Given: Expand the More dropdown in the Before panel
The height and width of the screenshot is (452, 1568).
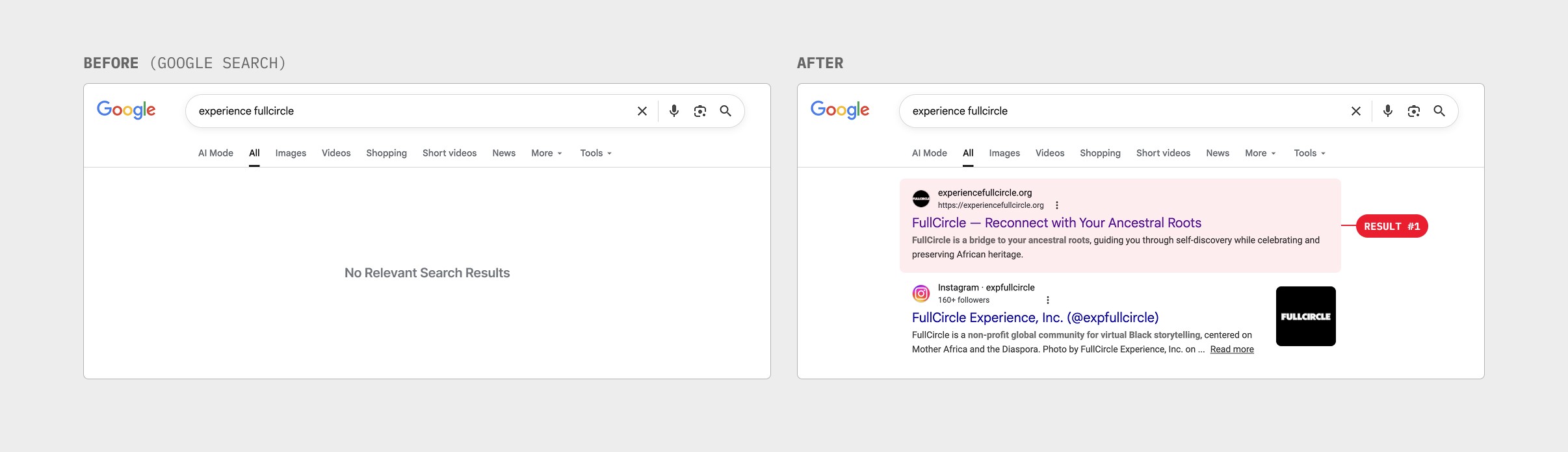Looking at the screenshot, I should [x=547, y=153].
